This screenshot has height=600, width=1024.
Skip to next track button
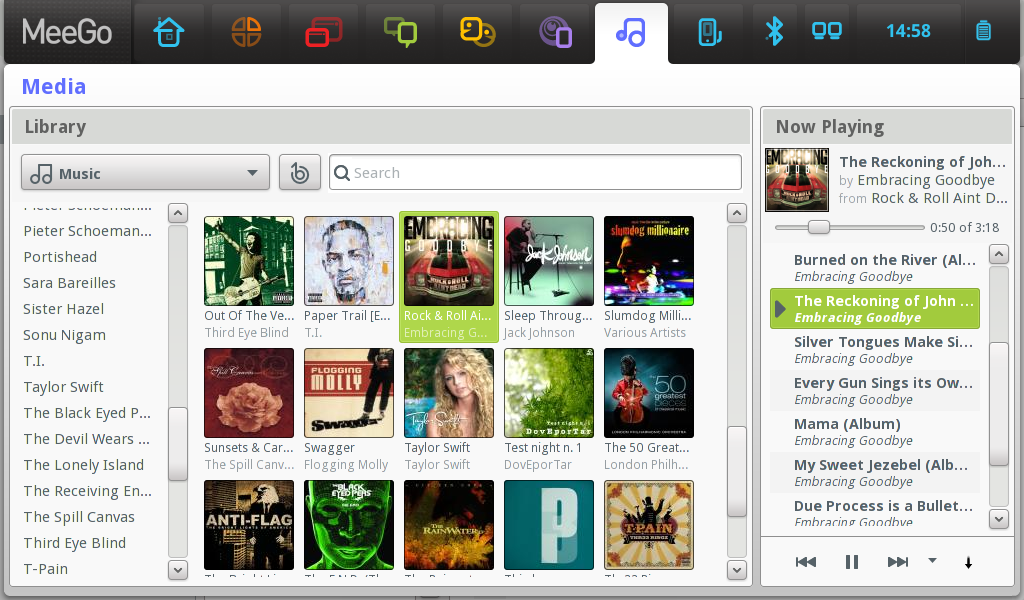coord(898,562)
